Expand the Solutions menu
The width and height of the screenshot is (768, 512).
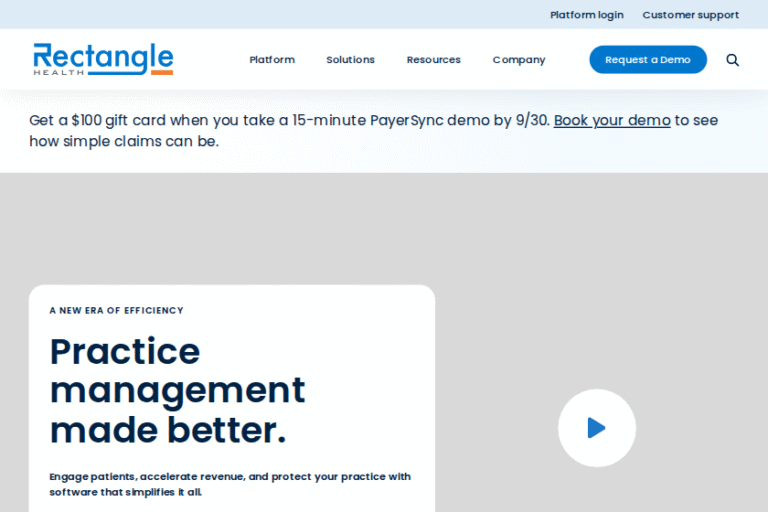pos(350,60)
